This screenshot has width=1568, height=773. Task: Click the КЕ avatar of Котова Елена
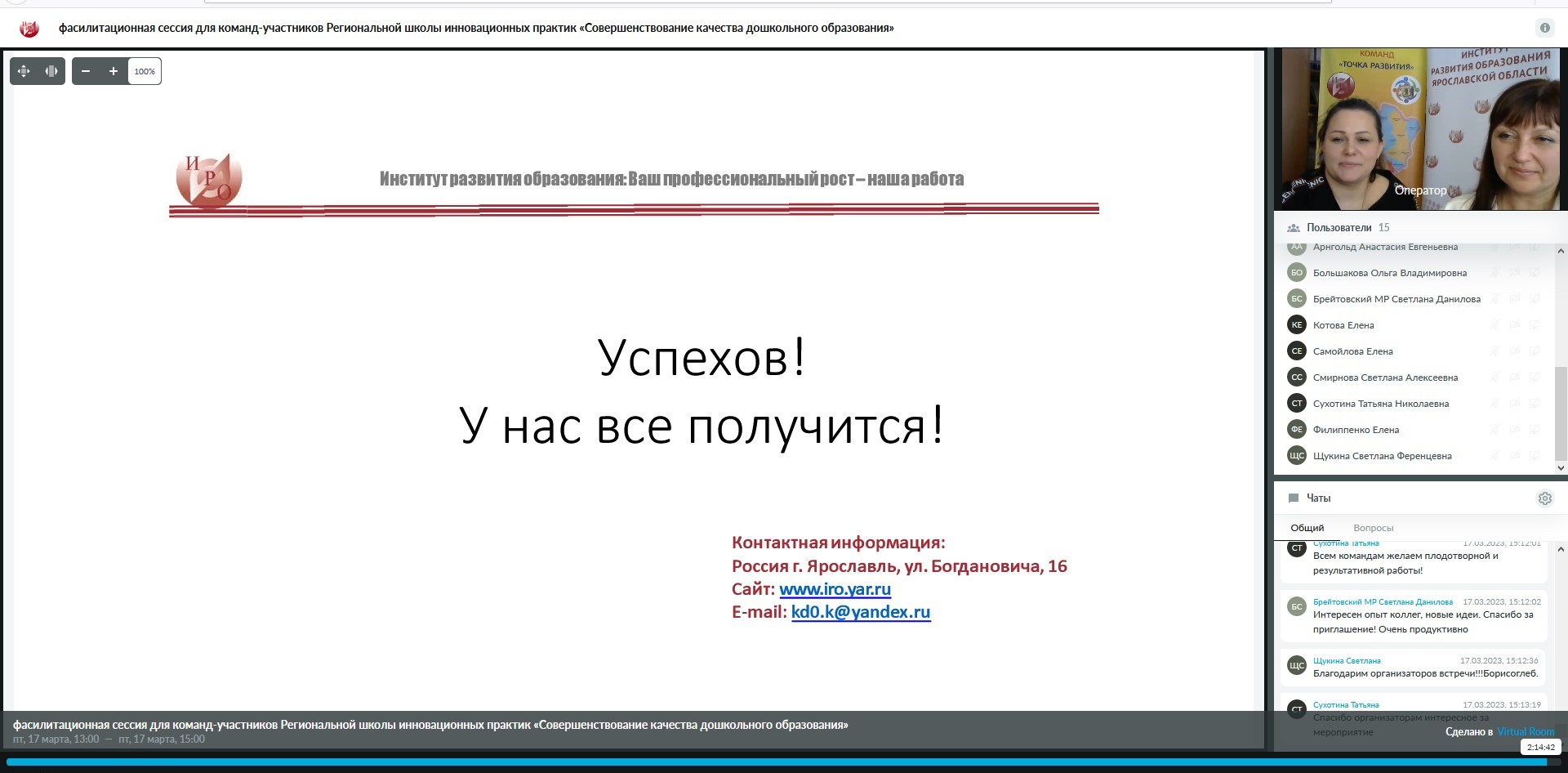pos(1297,324)
